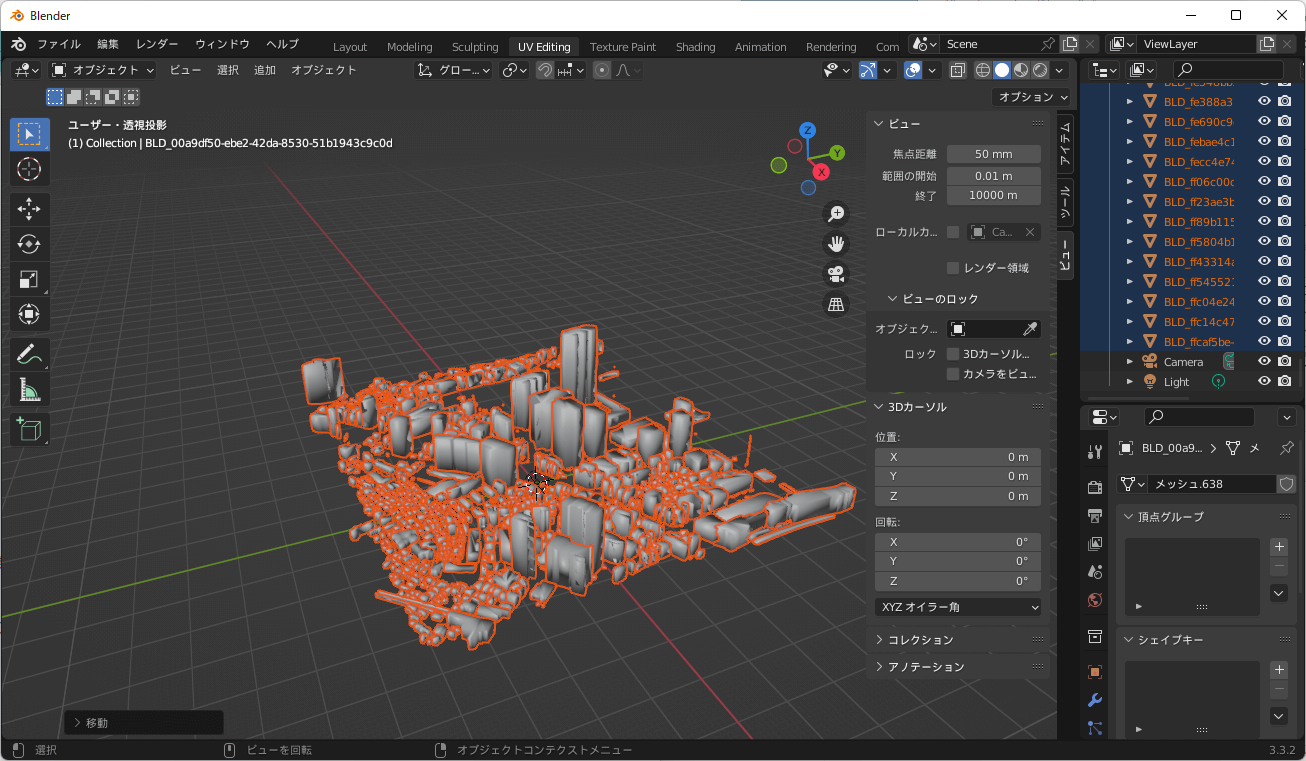Click the pan view hand icon
This screenshot has height=761, width=1306.
(836, 243)
